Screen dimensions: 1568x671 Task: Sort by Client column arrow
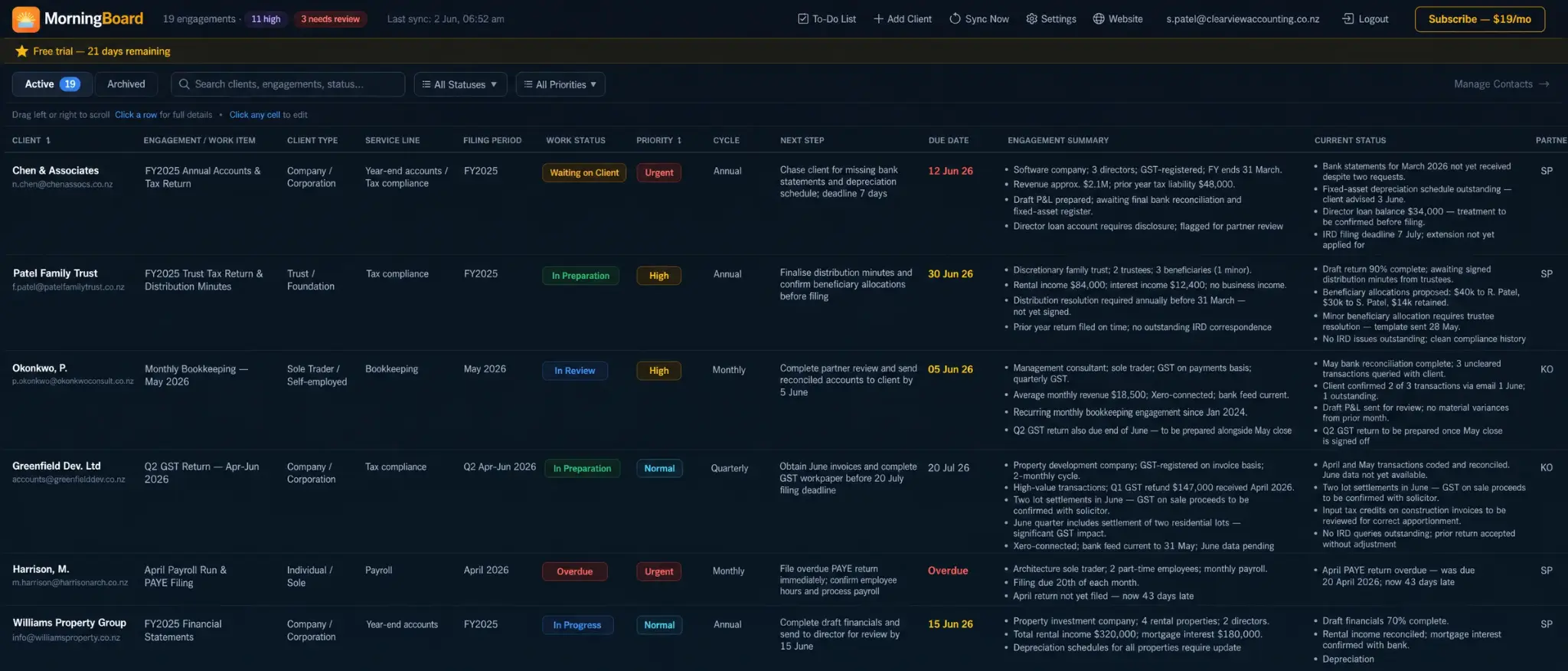(48, 141)
